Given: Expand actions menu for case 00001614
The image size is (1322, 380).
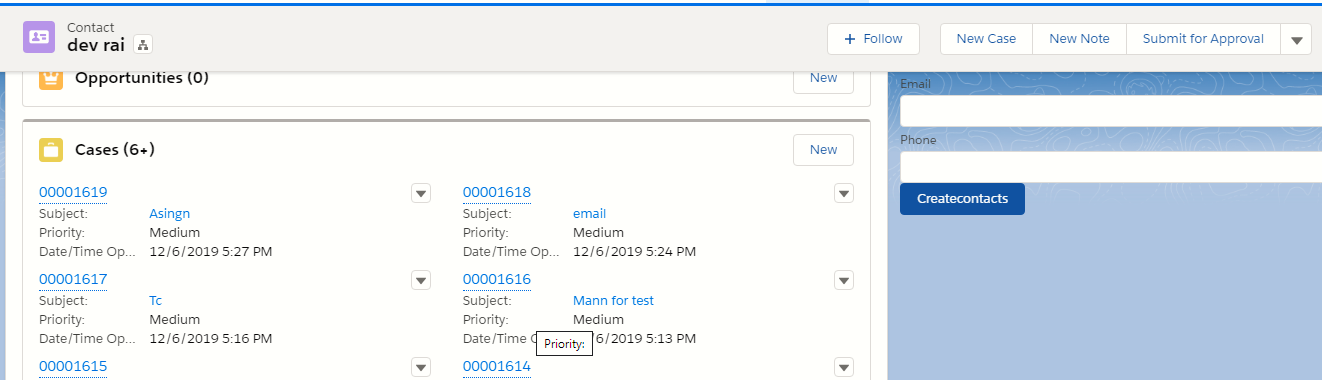Looking at the screenshot, I should pos(844,367).
